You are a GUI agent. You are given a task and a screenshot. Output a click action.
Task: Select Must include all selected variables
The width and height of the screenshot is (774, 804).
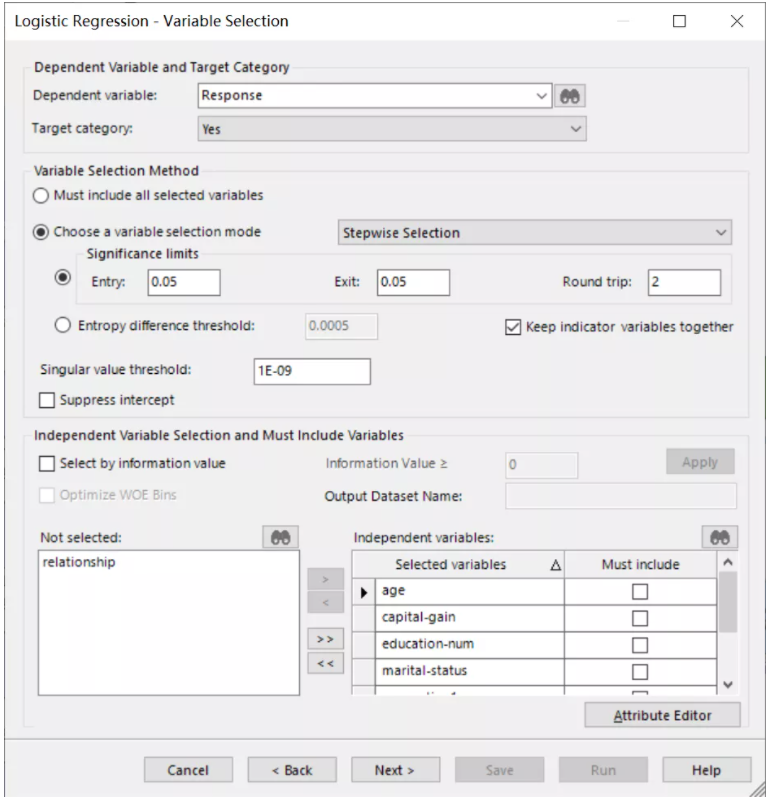click(41, 197)
